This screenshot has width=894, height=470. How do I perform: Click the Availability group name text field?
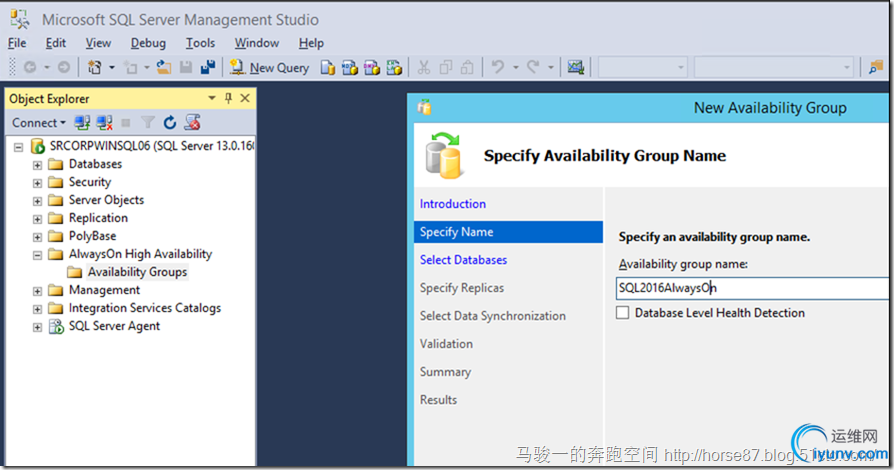[750, 288]
